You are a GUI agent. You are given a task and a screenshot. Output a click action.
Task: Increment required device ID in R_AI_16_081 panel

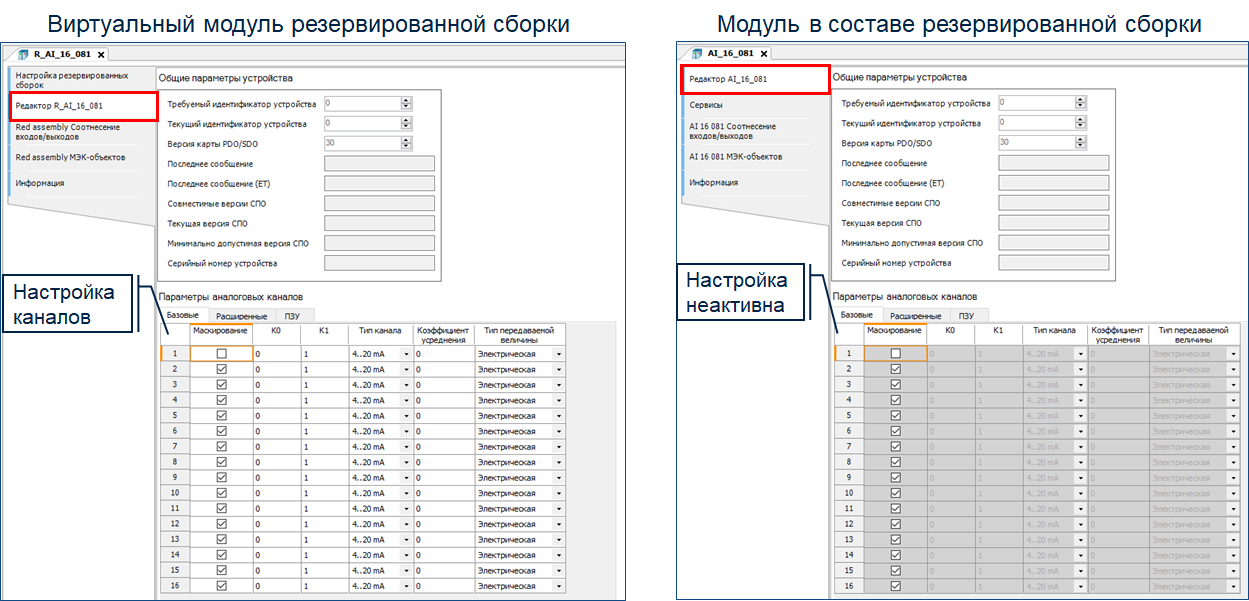point(406,100)
